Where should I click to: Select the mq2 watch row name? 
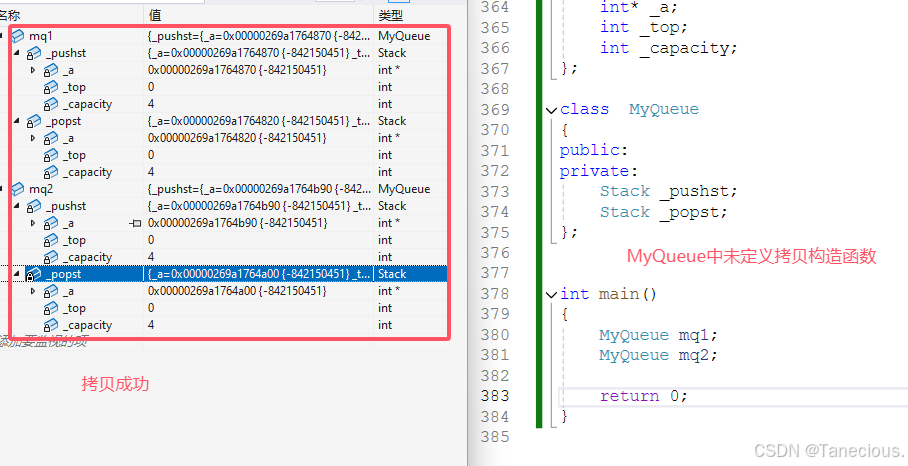(x=41, y=189)
